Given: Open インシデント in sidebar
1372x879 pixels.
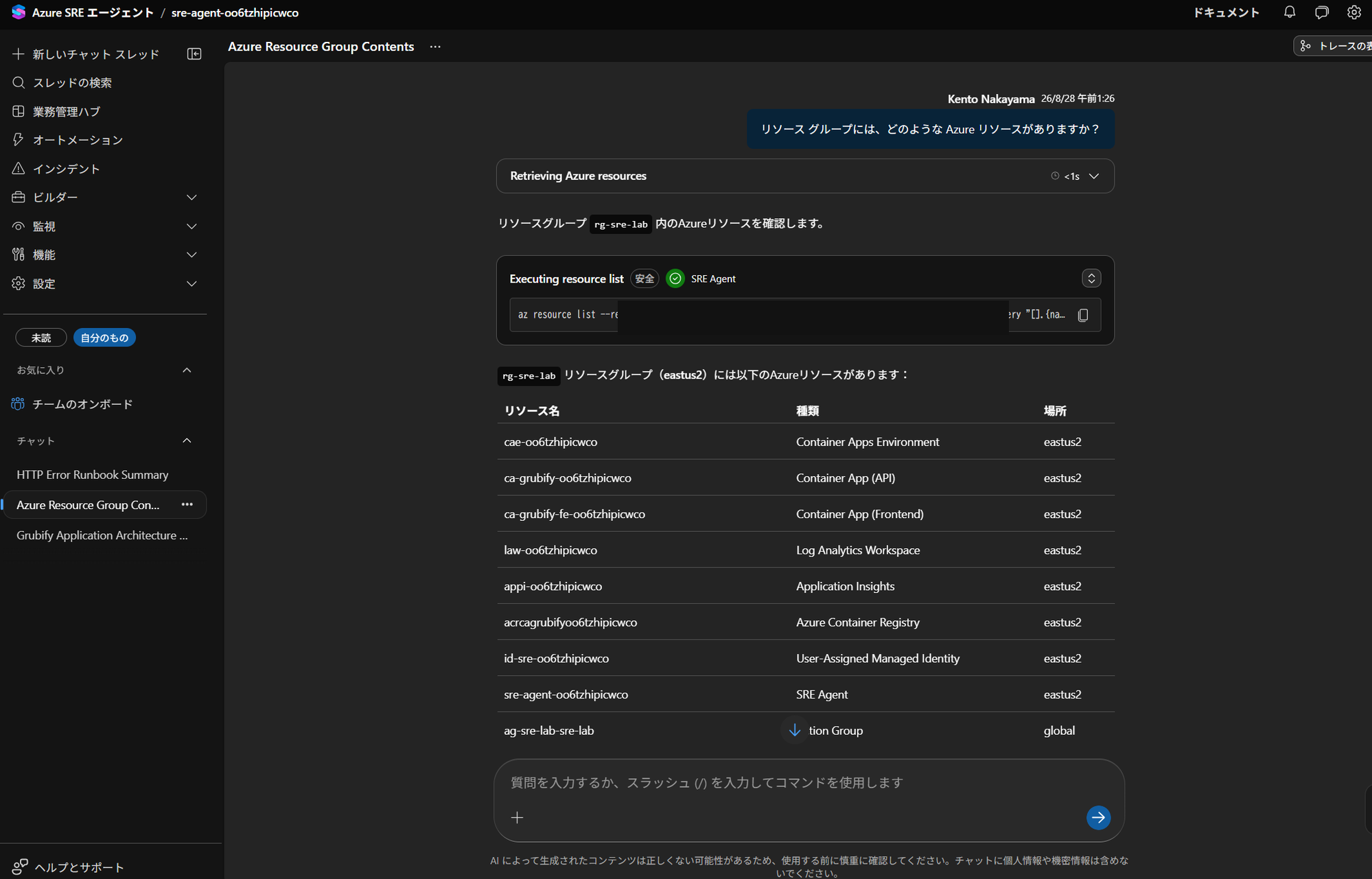Looking at the screenshot, I should click(x=56, y=169).
